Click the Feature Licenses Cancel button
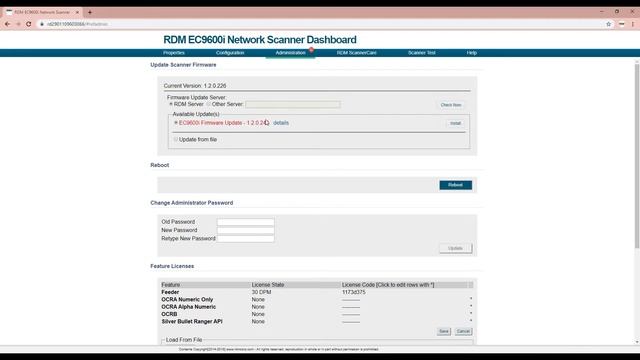 click(463, 331)
